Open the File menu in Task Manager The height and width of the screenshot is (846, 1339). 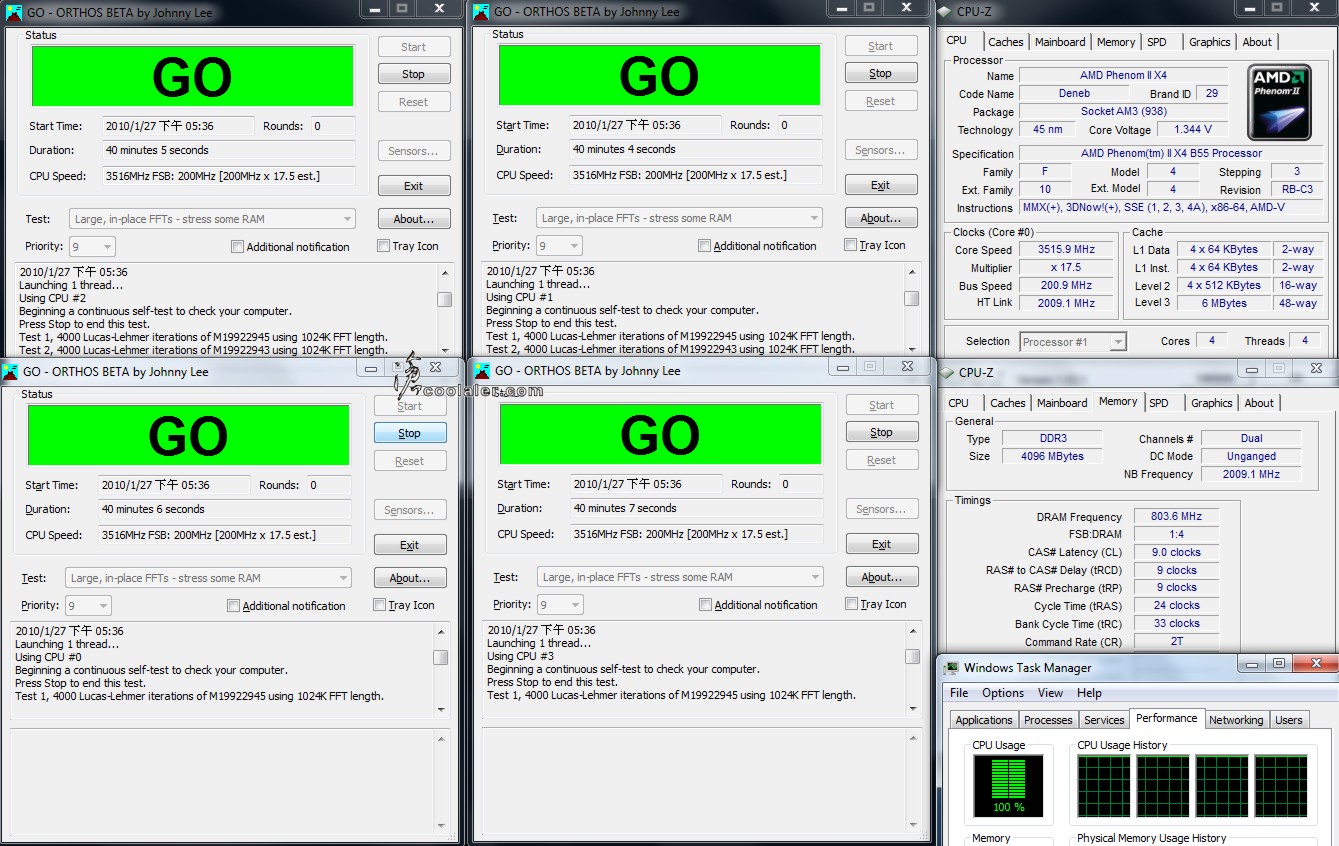[959, 693]
